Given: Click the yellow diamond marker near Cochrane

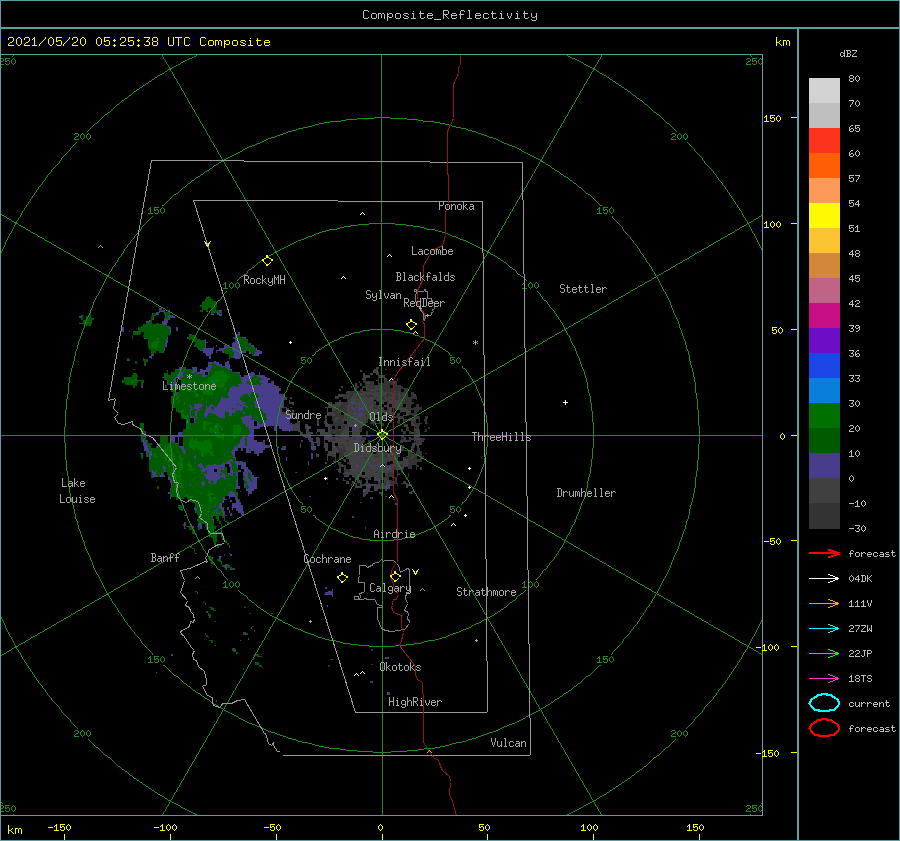Looking at the screenshot, I should (x=342, y=578).
